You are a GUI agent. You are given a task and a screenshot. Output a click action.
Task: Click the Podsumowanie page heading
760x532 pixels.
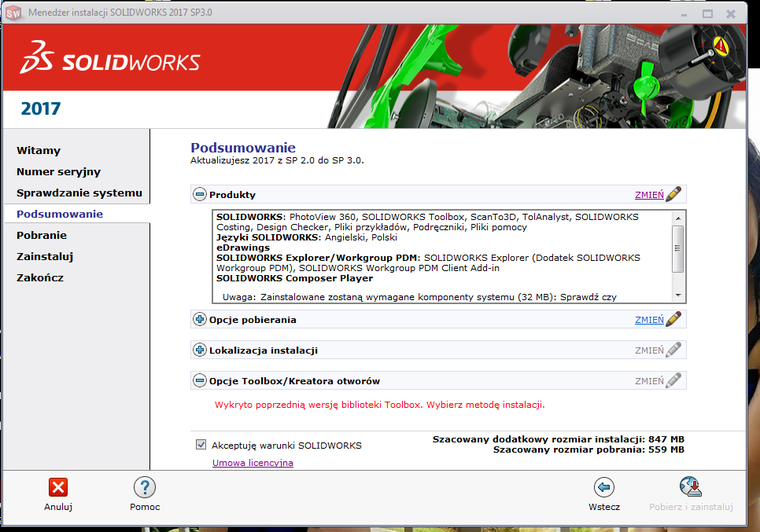point(243,148)
